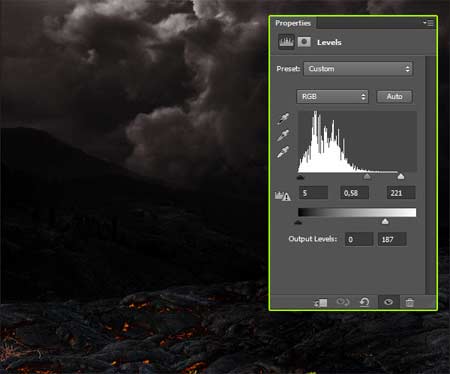Viewport: 450px width, 374px height.
Task: Clip adjustment to layer below icon
Action: [321, 302]
